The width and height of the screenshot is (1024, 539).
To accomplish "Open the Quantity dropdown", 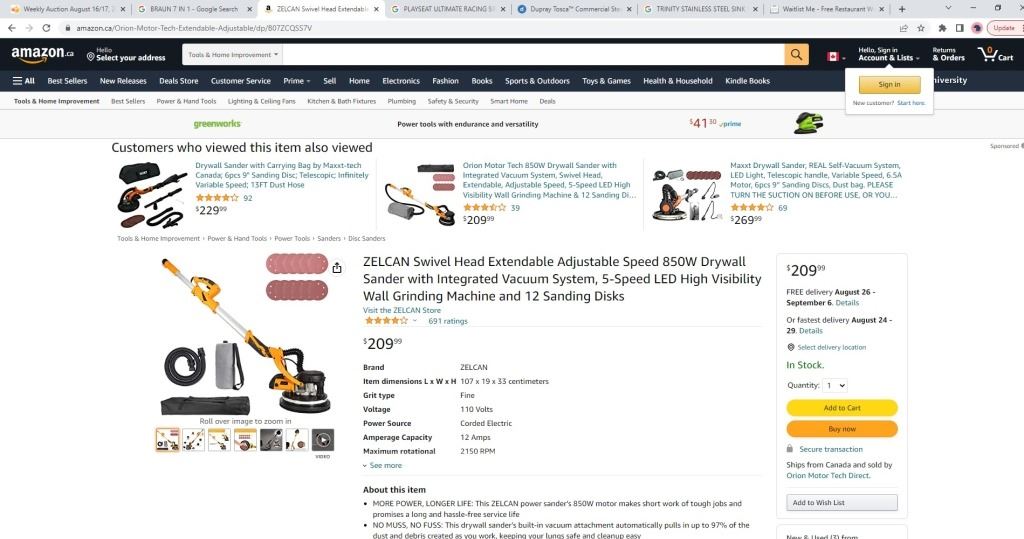I will (835, 385).
